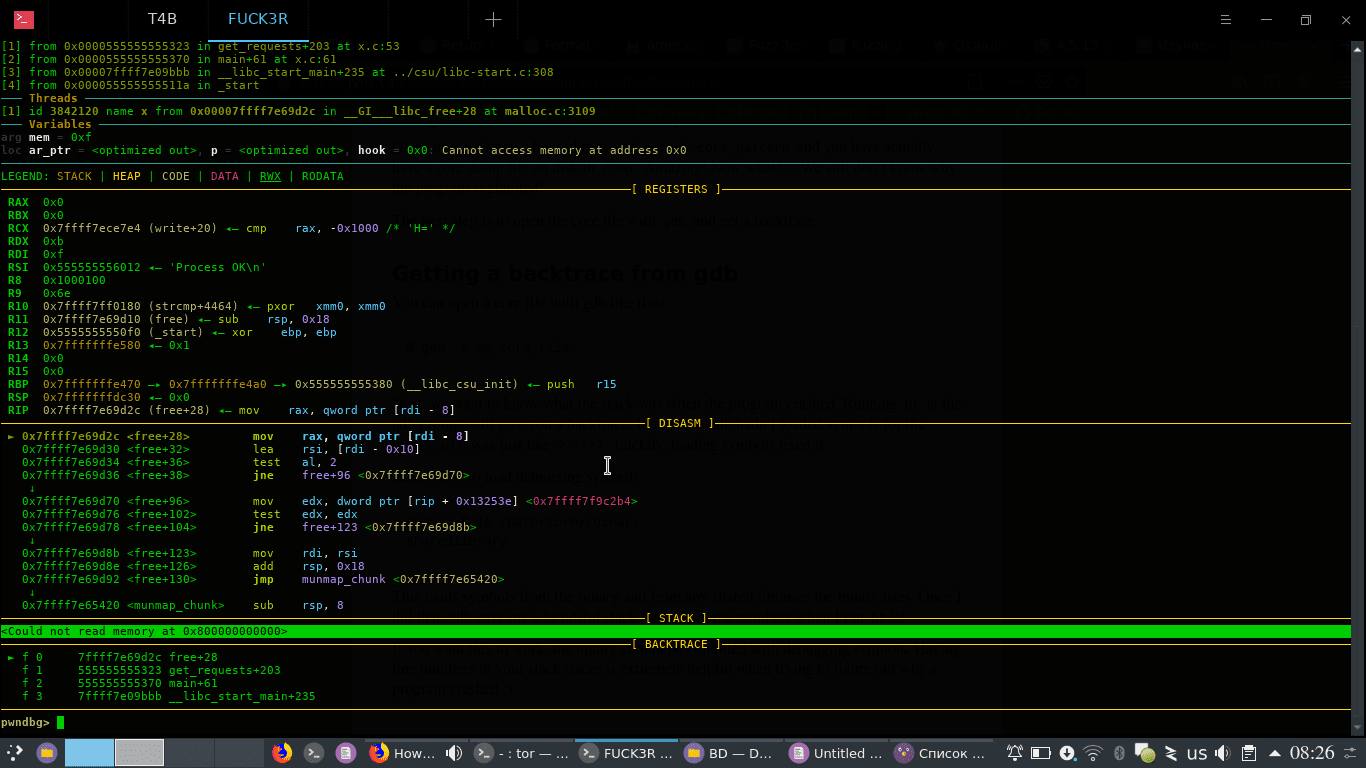Switch to the first virtual desktop in pager
The width and height of the screenshot is (1366, 768).
coord(89,753)
